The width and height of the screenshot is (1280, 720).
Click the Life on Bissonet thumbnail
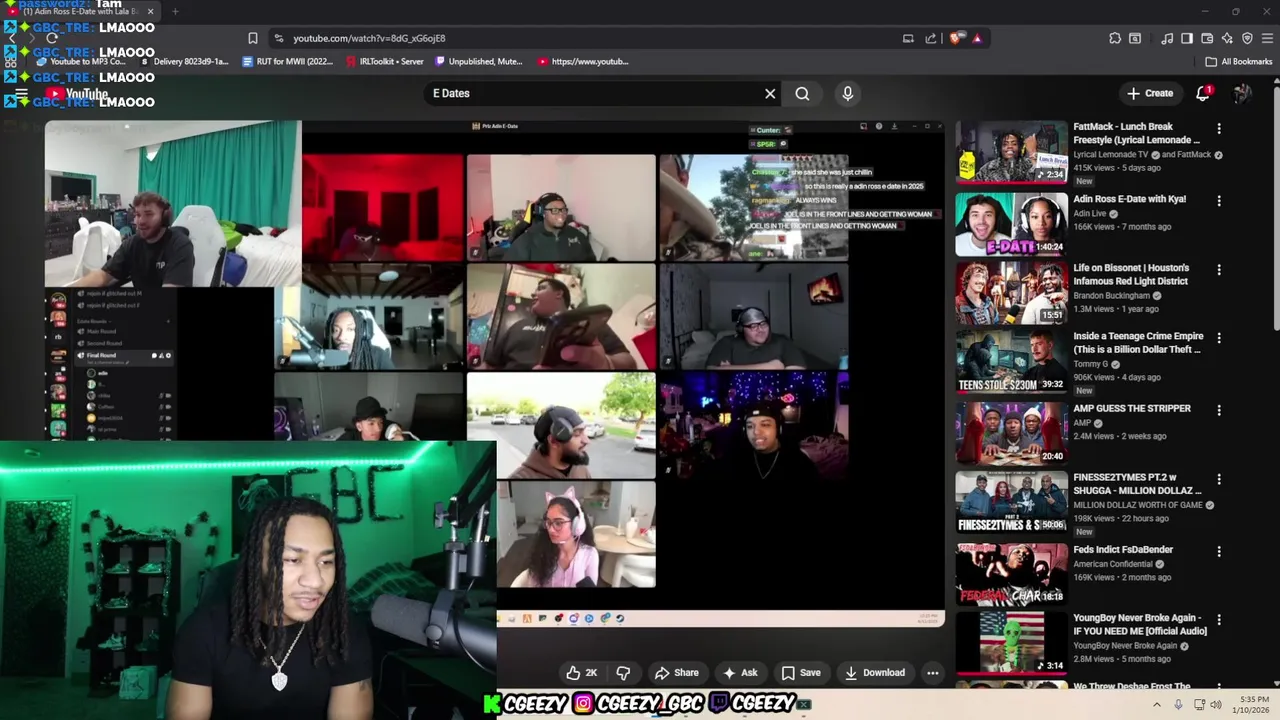(x=1012, y=293)
